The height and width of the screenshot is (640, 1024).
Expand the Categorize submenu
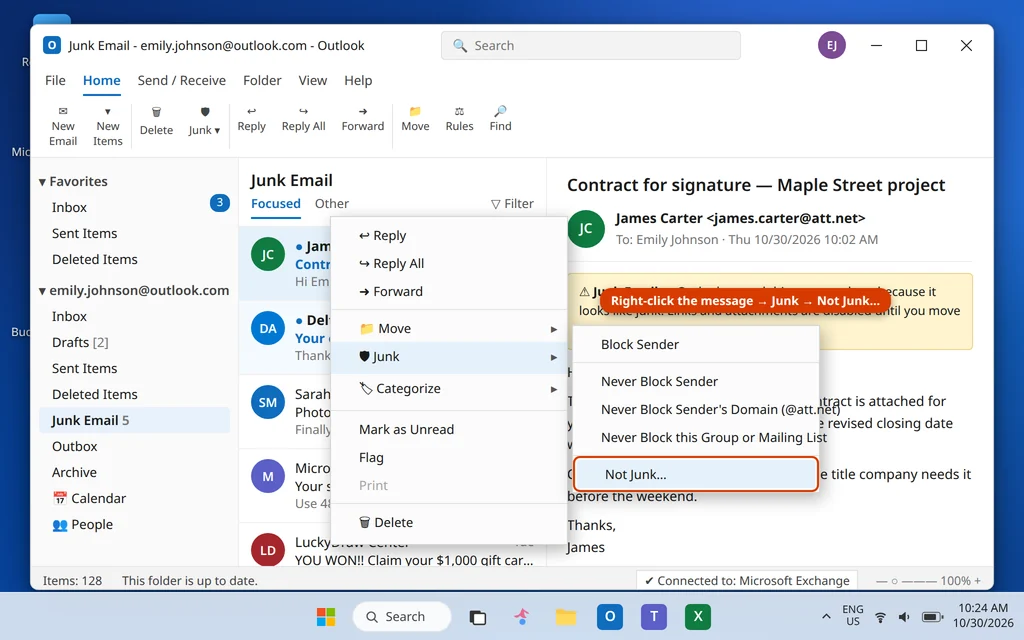pos(449,389)
